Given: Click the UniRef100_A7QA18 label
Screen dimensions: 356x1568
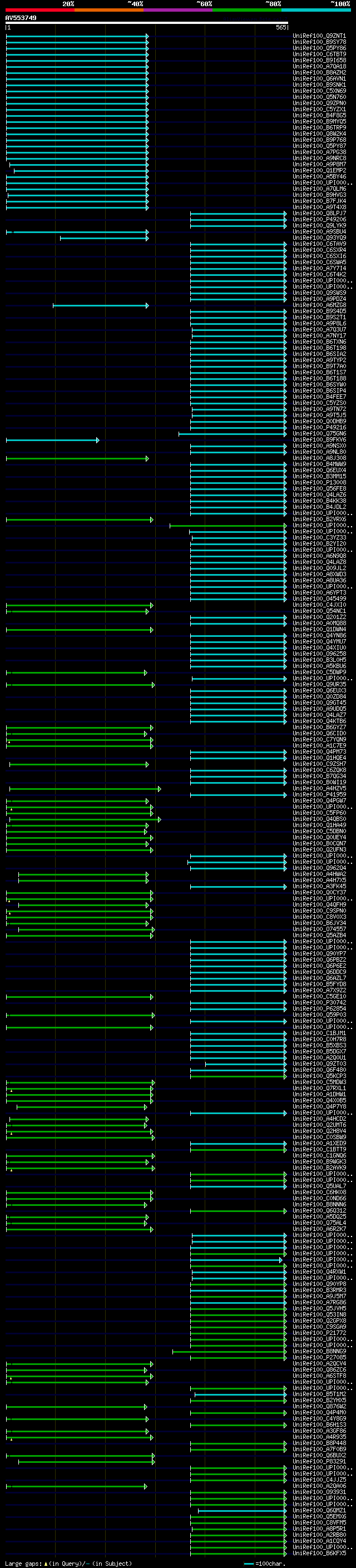Looking at the screenshot, I should tap(319, 66).
